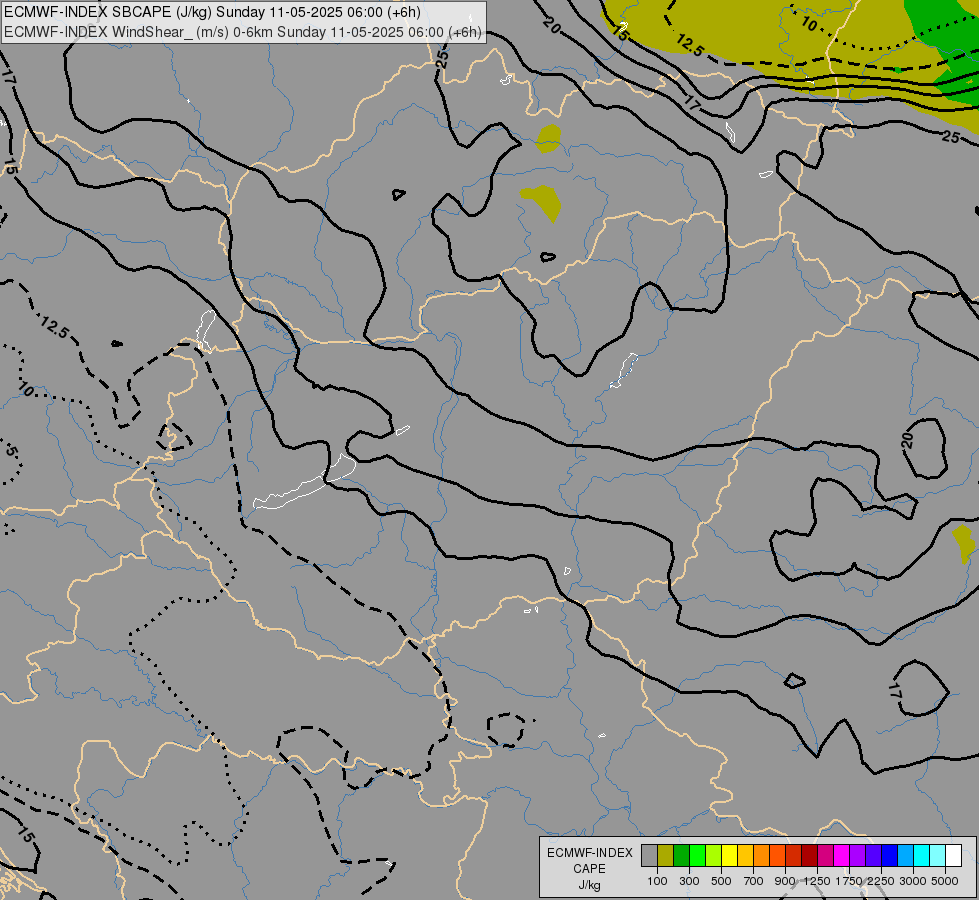The height and width of the screenshot is (900, 979).
Task: Click the legend value '500'
Action: click(721, 881)
